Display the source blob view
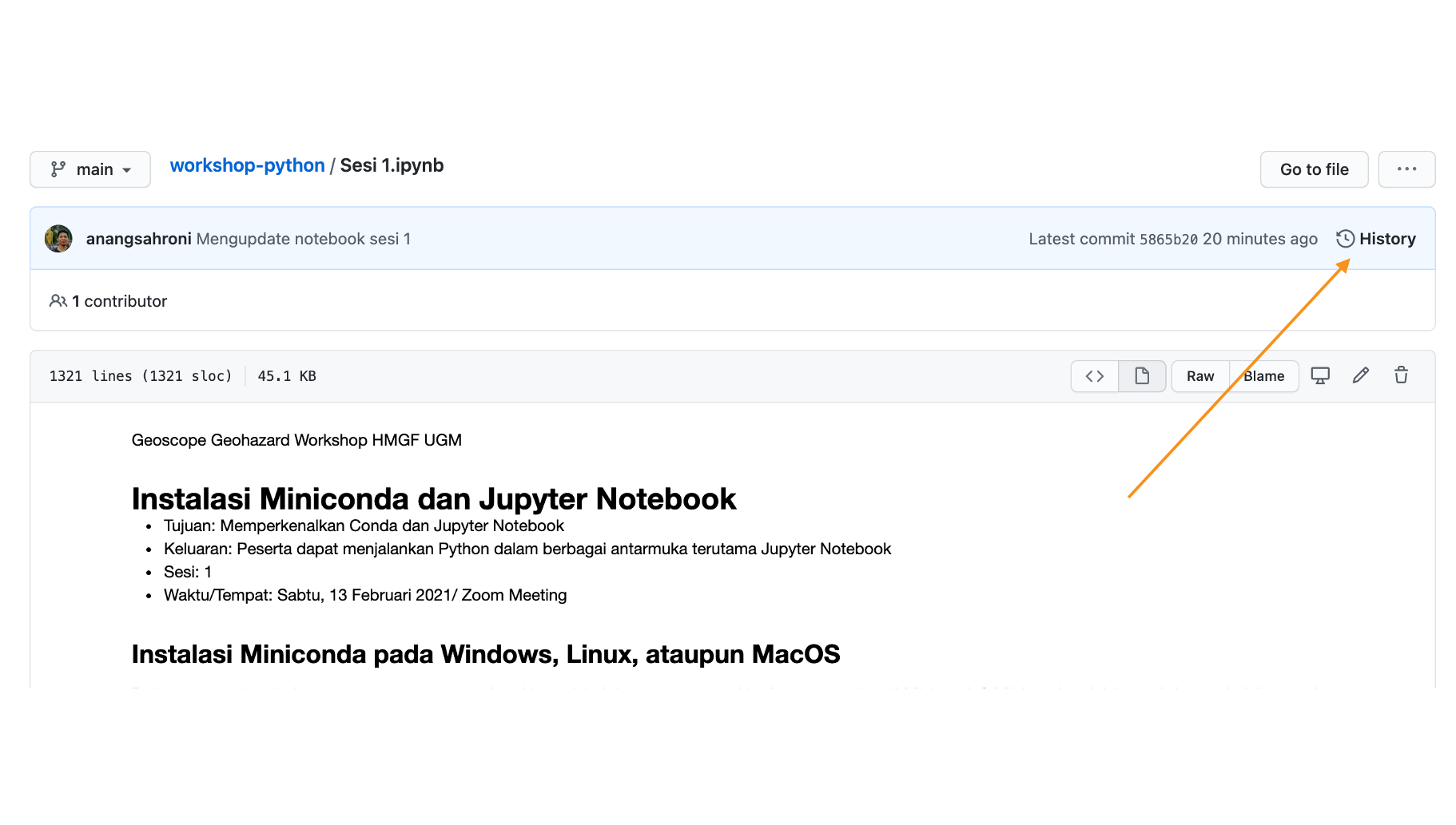 (1095, 376)
